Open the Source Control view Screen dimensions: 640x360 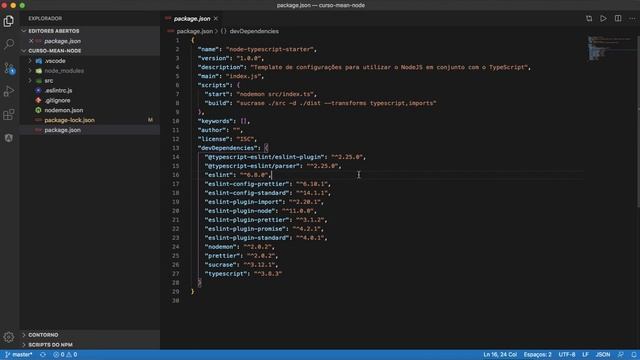click(x=9, y=68)
